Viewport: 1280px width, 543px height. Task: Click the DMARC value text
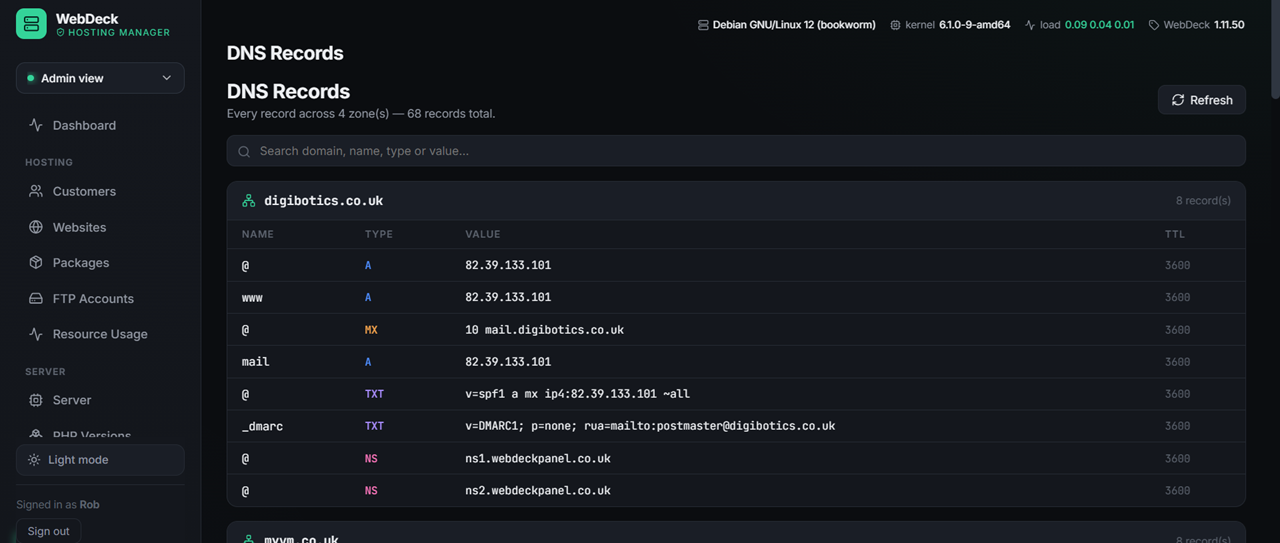[x=650, y=426]
